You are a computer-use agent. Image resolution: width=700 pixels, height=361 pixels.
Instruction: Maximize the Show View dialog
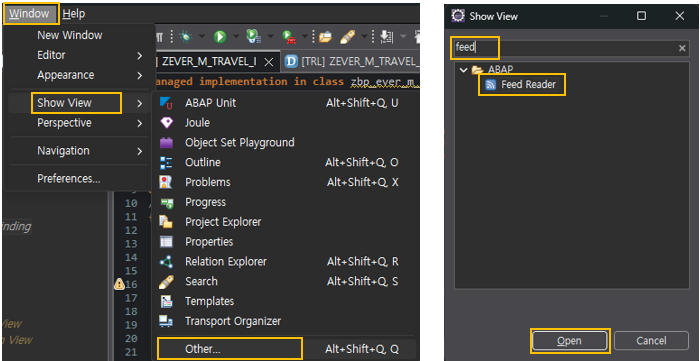pyautogui.click(x=642, y=16)
